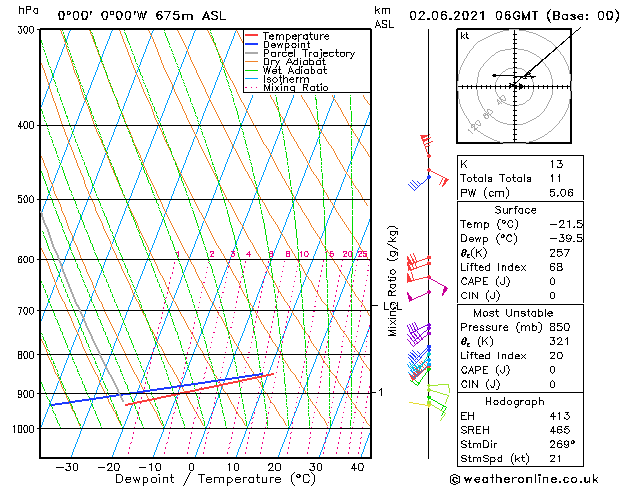Click the 'Surface' section header

(515, 210)
